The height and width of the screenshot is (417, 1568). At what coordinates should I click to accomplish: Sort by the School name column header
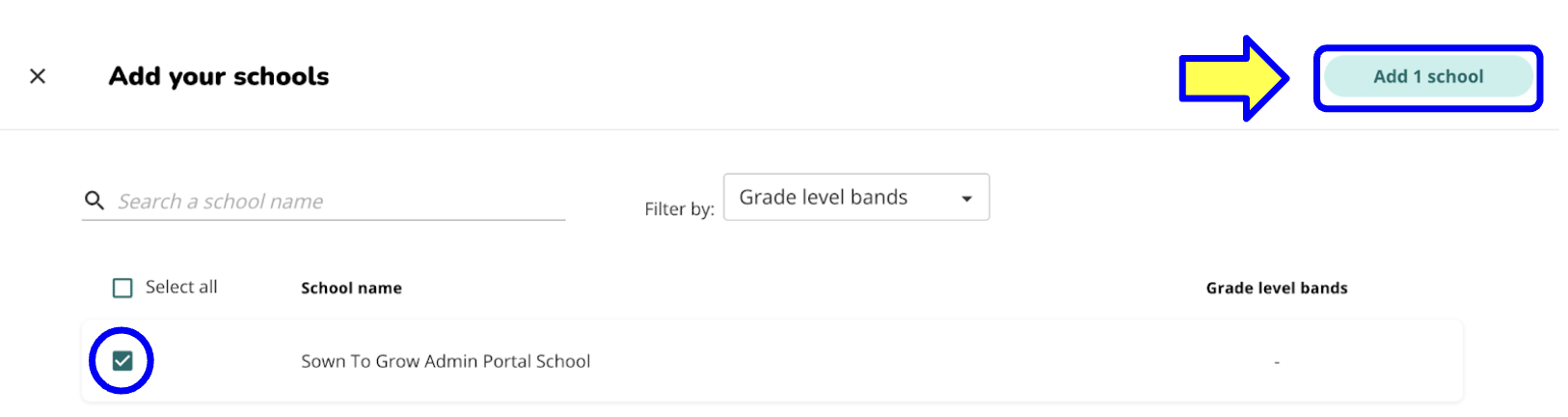(351, 288)
